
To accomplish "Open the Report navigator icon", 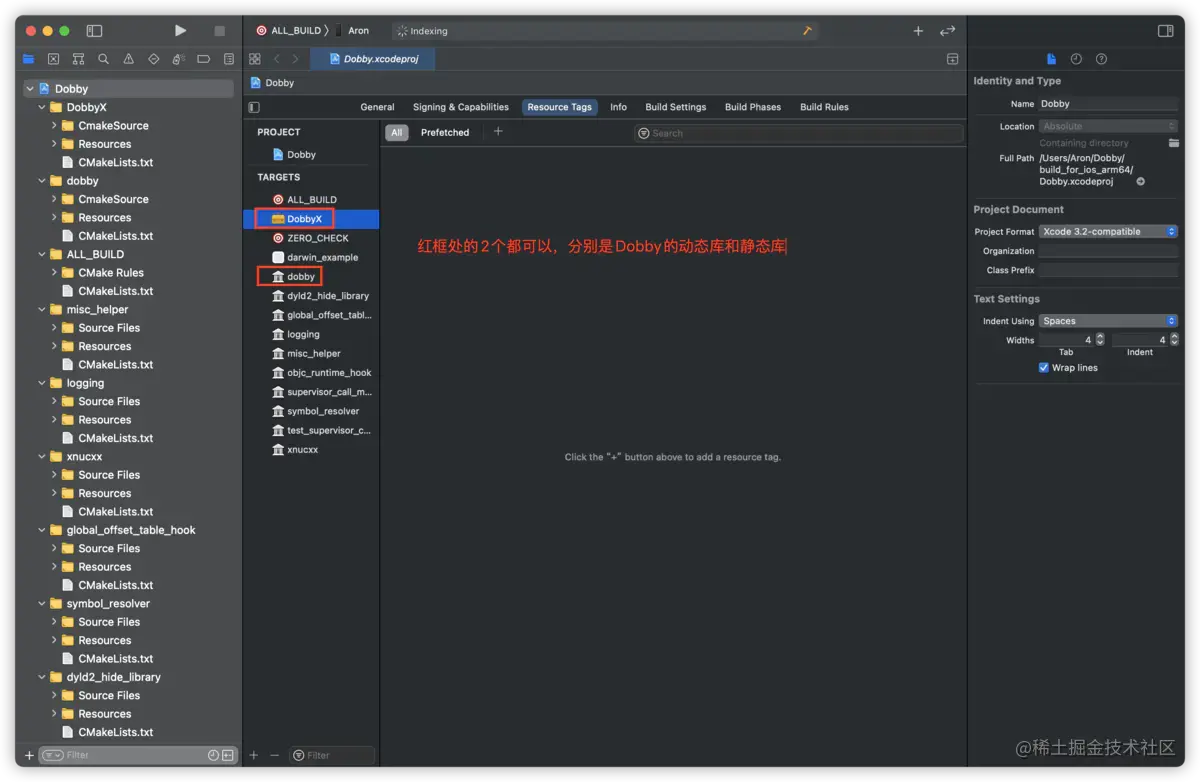I will 229,59.
